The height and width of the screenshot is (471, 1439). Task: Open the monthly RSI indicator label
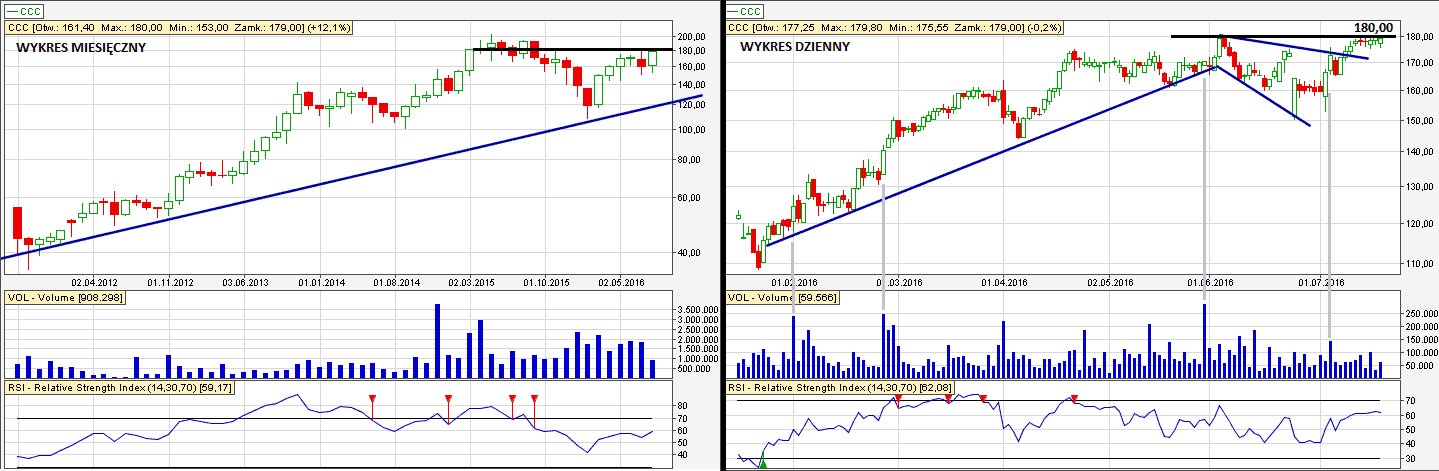click(x=118, y=386)
